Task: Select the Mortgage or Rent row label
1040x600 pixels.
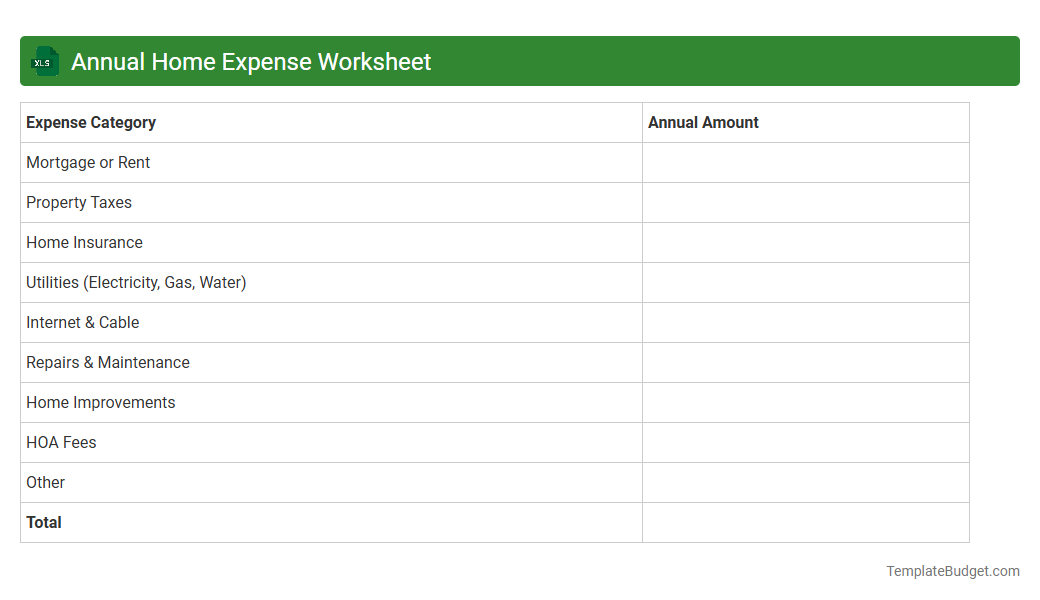Action: [x=88, y=162]
